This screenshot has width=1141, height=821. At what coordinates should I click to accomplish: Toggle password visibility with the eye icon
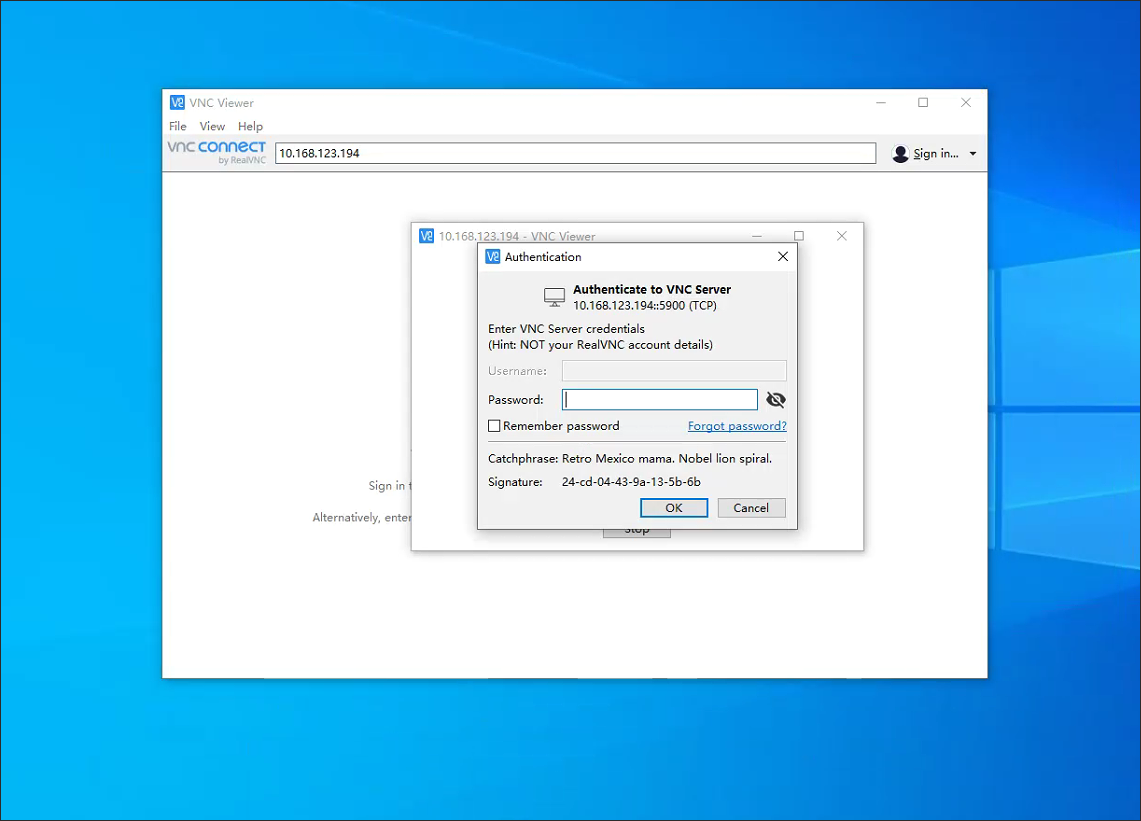pos(775,400)
